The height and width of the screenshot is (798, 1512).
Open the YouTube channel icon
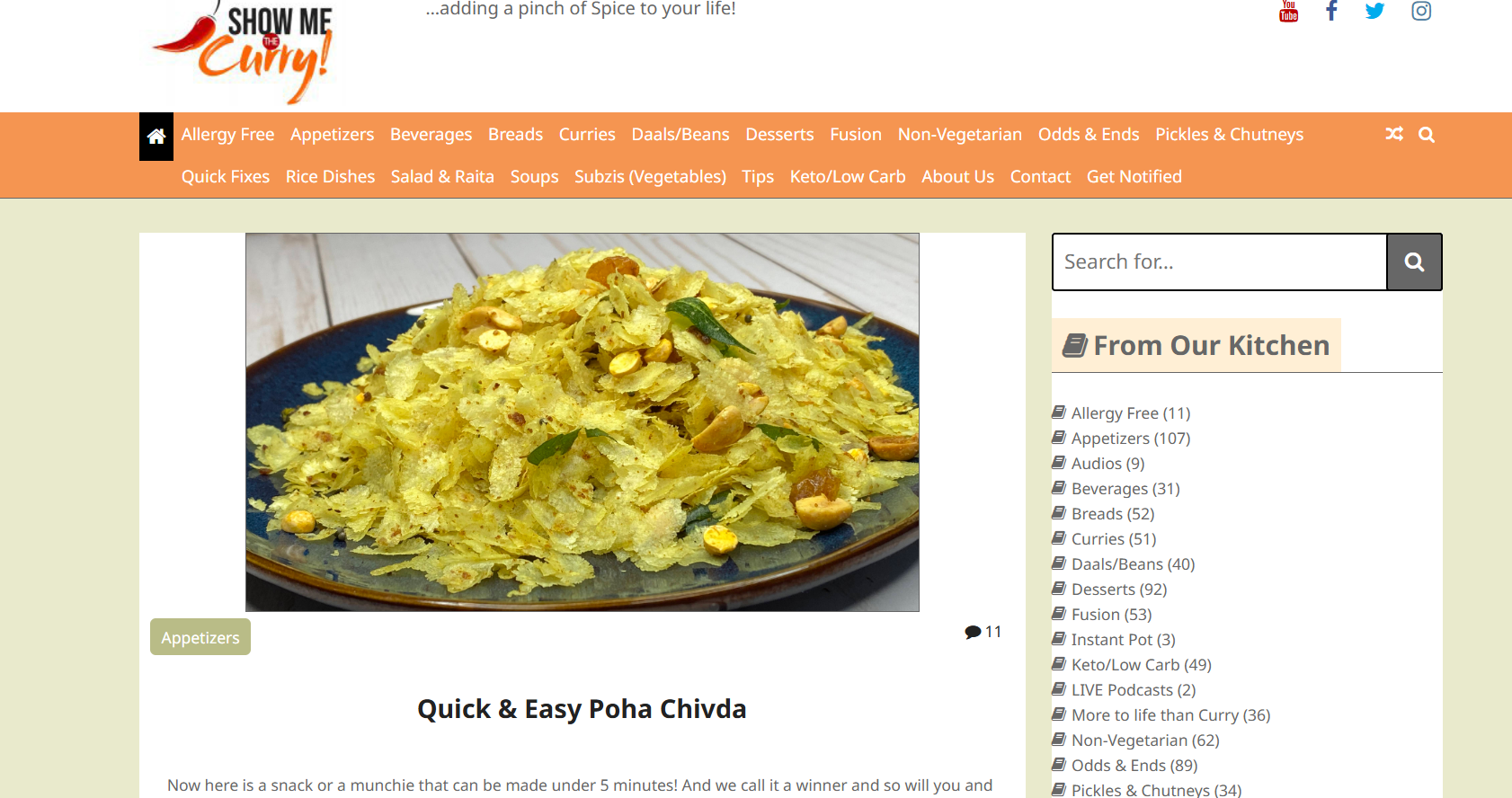pyautogui.click(x=1288, y=11)
